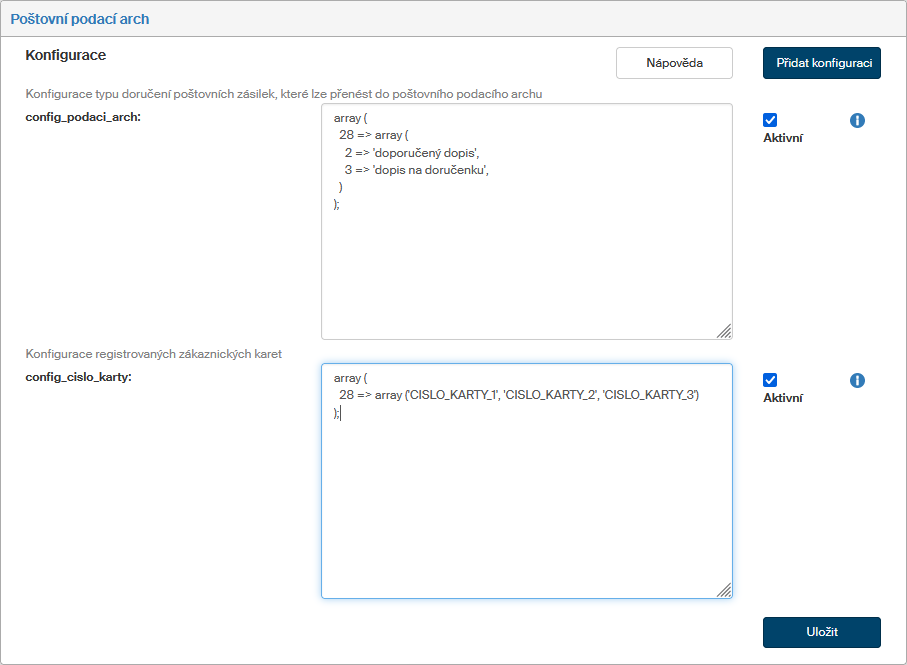Image resolution: width=907 pixels, height=665 pixels.
Task: Uncheck Aktivní checkbox for config_podaci_arch
Action: (x=770, y=120)
